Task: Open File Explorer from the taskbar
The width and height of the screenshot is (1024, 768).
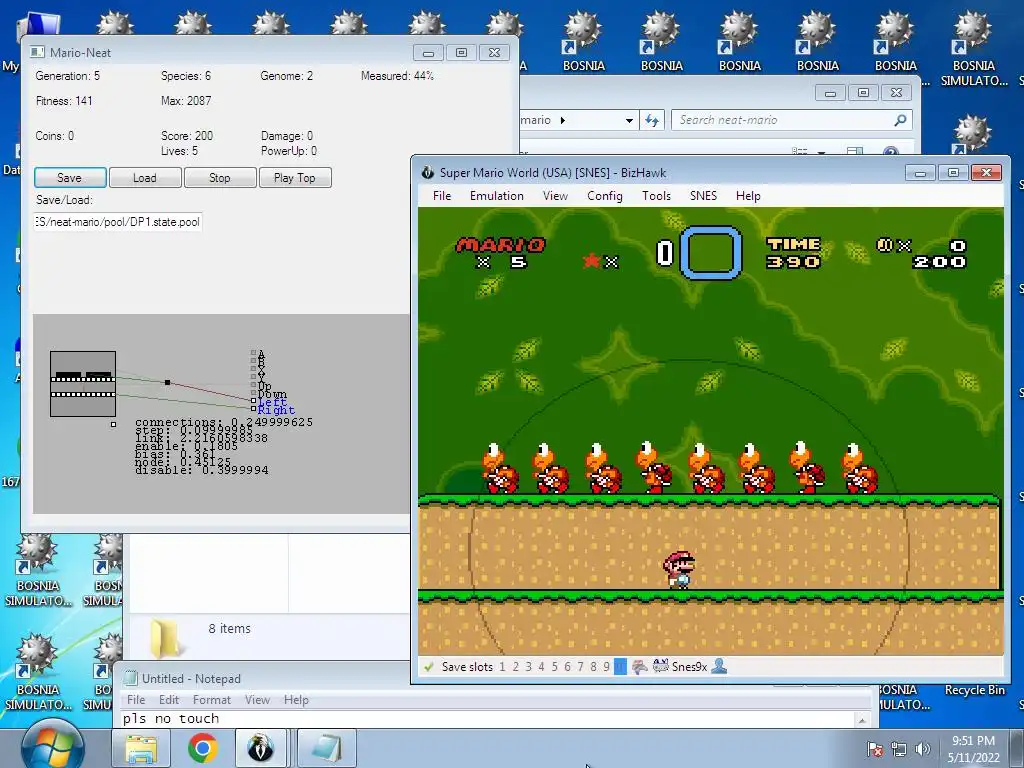Action: [x=141, y=748]
